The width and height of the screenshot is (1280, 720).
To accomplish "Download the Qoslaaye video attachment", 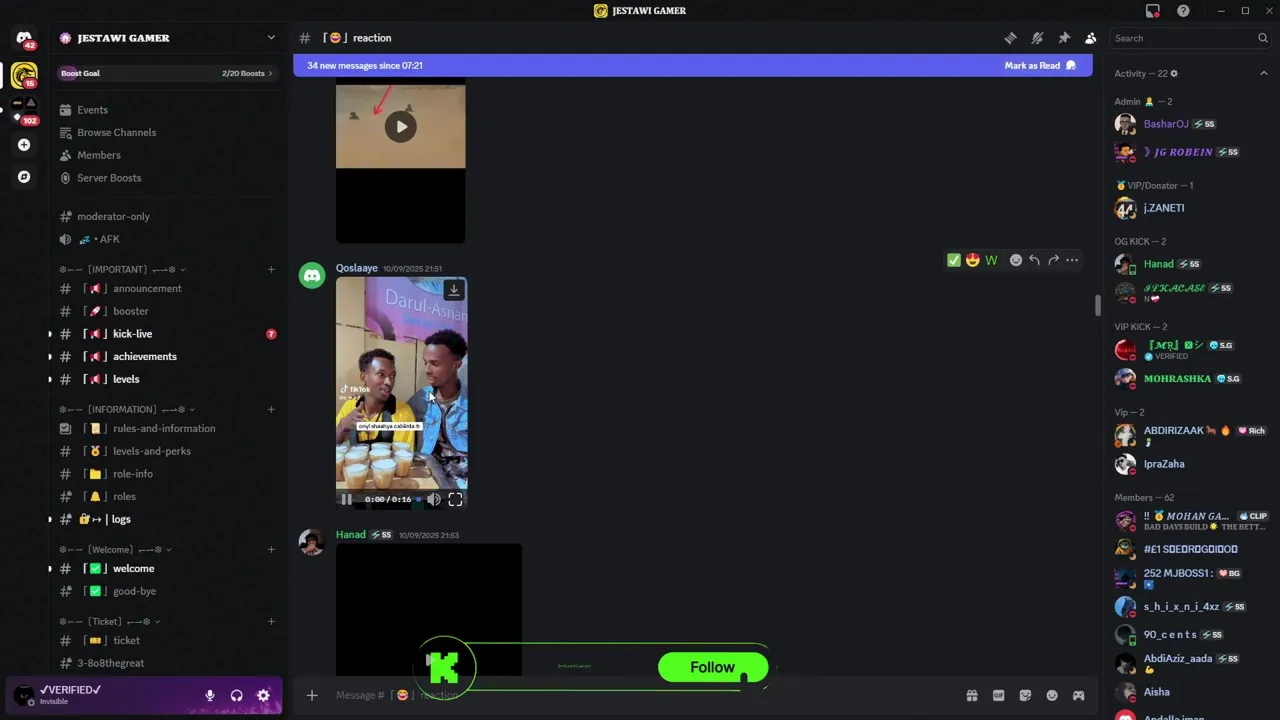I will click(454, 290).
